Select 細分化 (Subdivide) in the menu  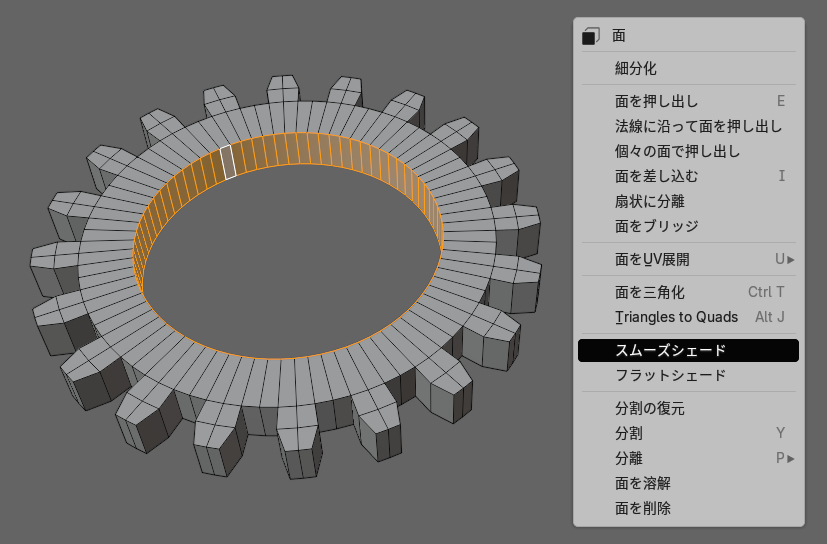[688, 68]
